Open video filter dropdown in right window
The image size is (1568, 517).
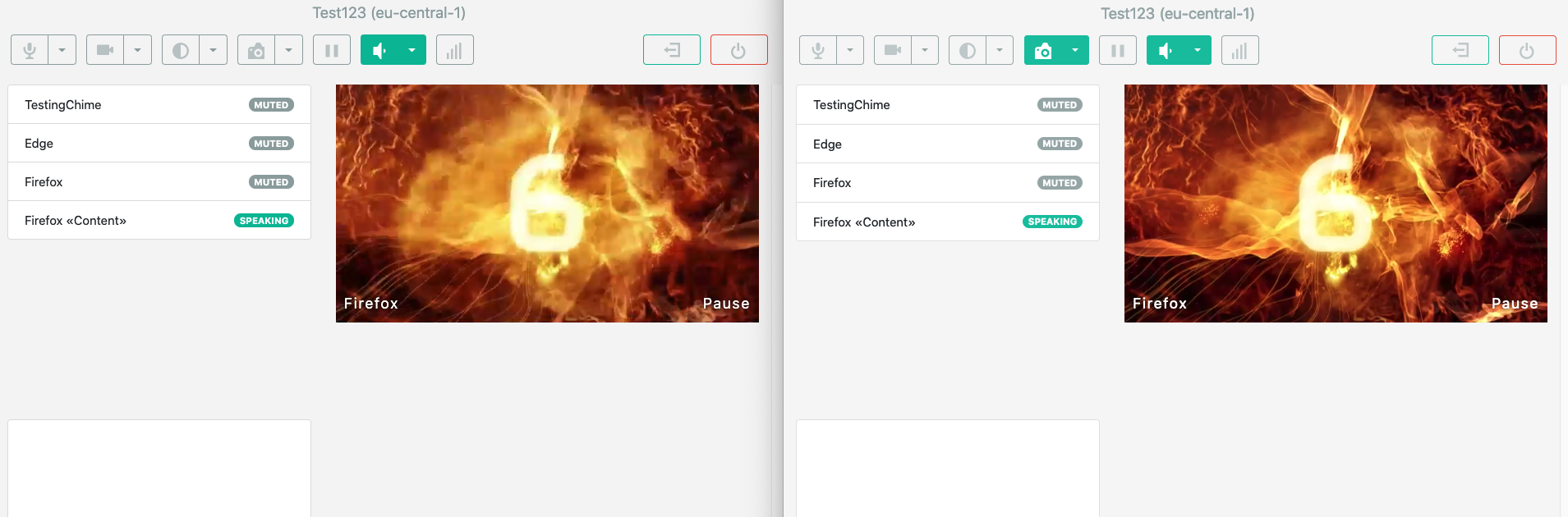pyautogui.click(x=1000, y=51)
